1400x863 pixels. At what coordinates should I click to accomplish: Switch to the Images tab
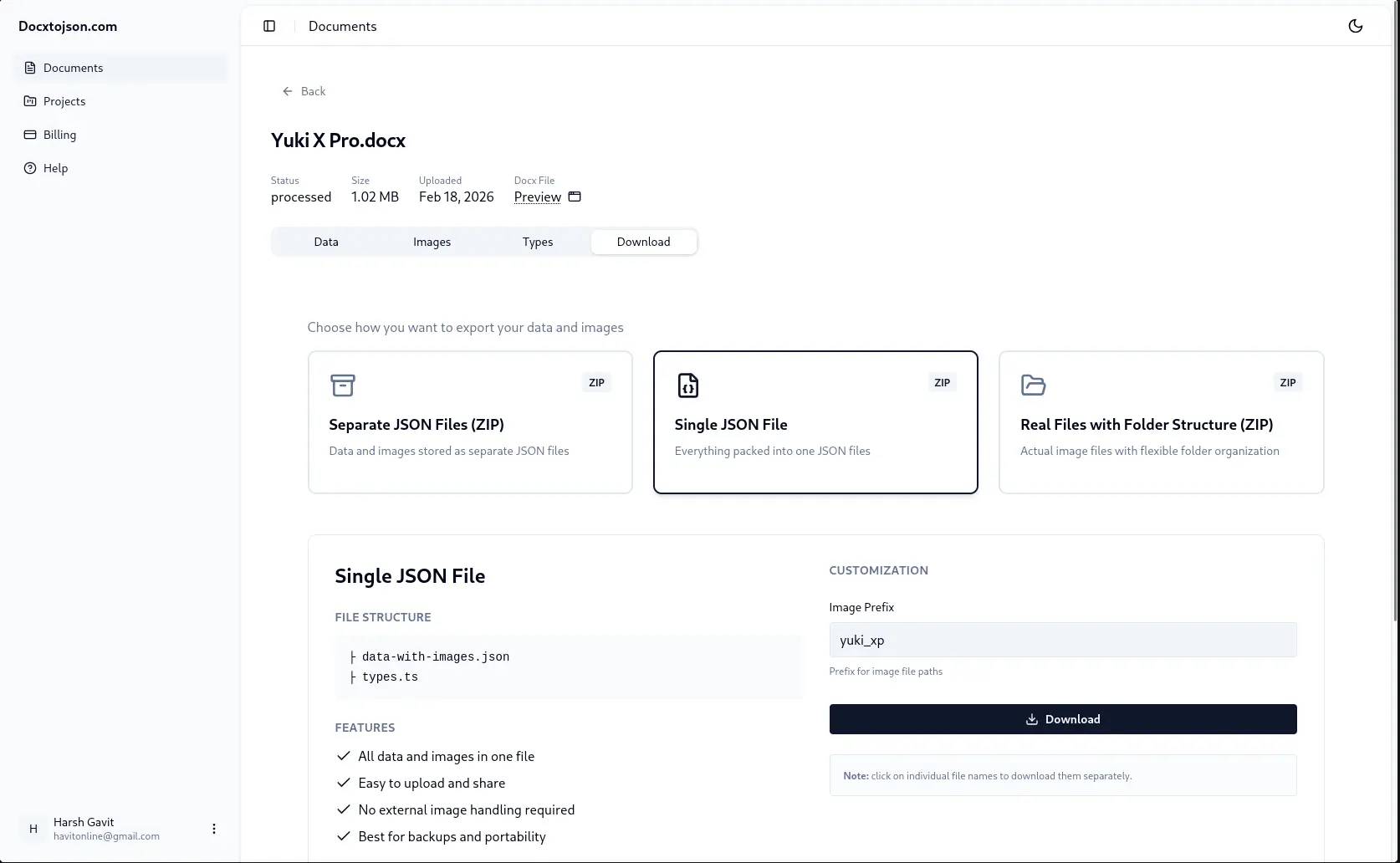(432, 242)
